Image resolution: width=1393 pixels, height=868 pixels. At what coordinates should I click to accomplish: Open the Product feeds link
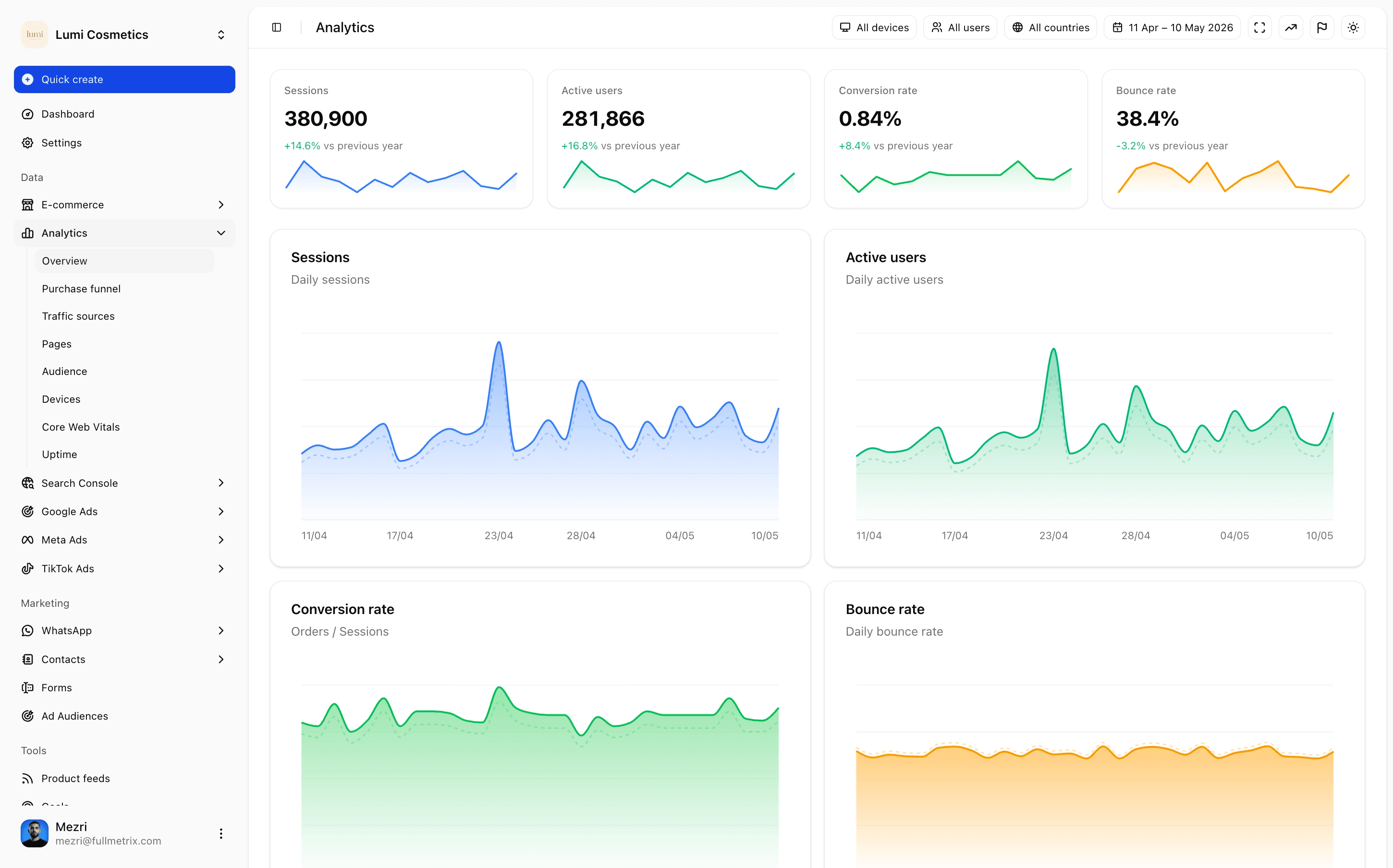point(124,778)
